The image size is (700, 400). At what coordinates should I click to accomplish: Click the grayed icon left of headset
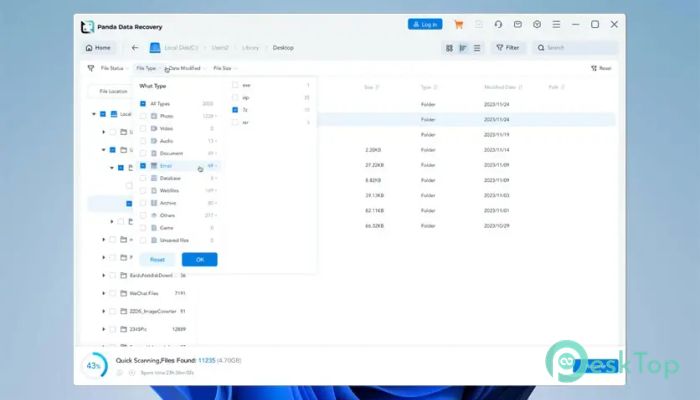tap(479, 25)
